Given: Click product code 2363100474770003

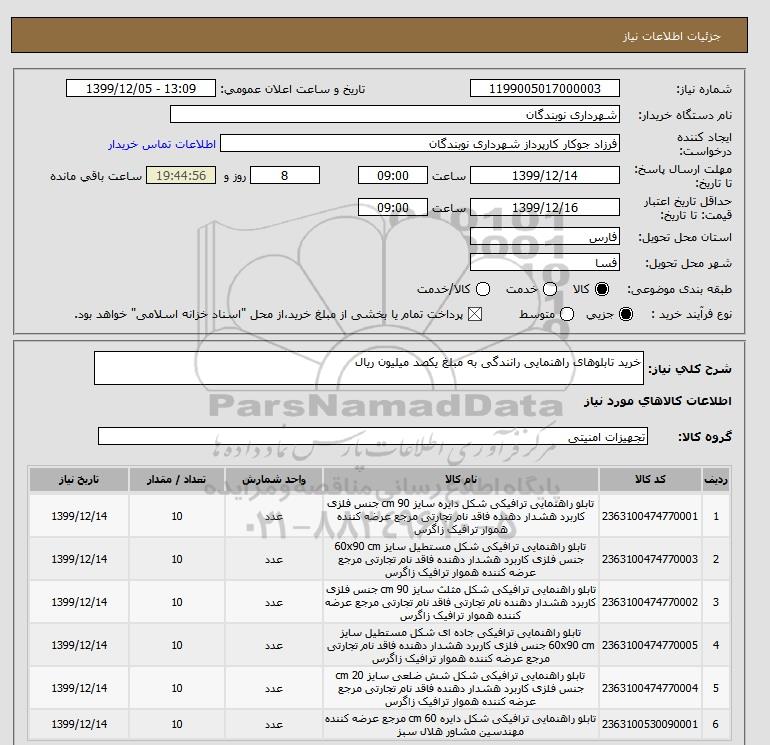Looking at the screenshot, I should [650, 559].
